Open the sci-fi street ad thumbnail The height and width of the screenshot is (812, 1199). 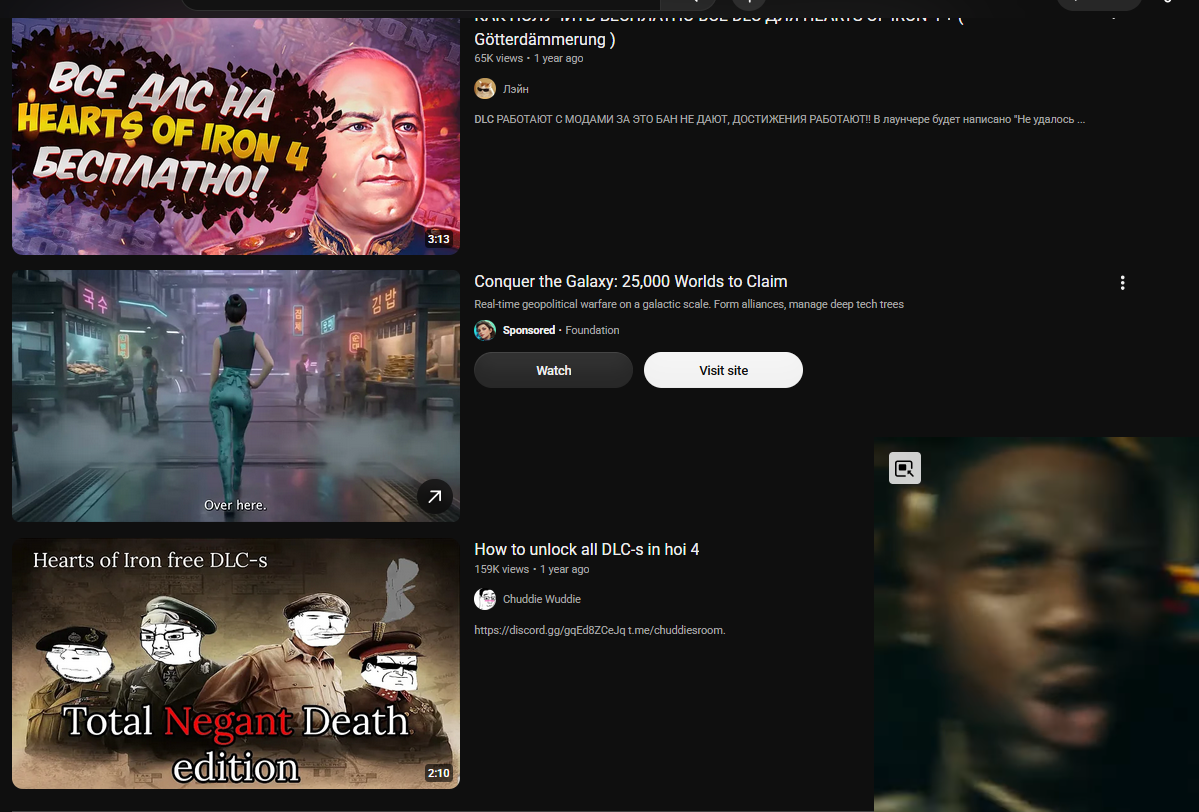point(236,395)
